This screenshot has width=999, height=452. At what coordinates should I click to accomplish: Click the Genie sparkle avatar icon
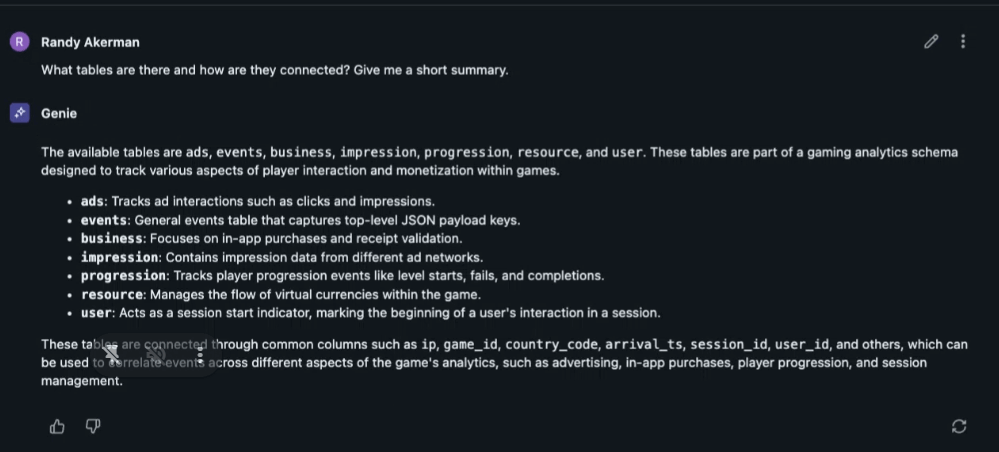(20, 113)
